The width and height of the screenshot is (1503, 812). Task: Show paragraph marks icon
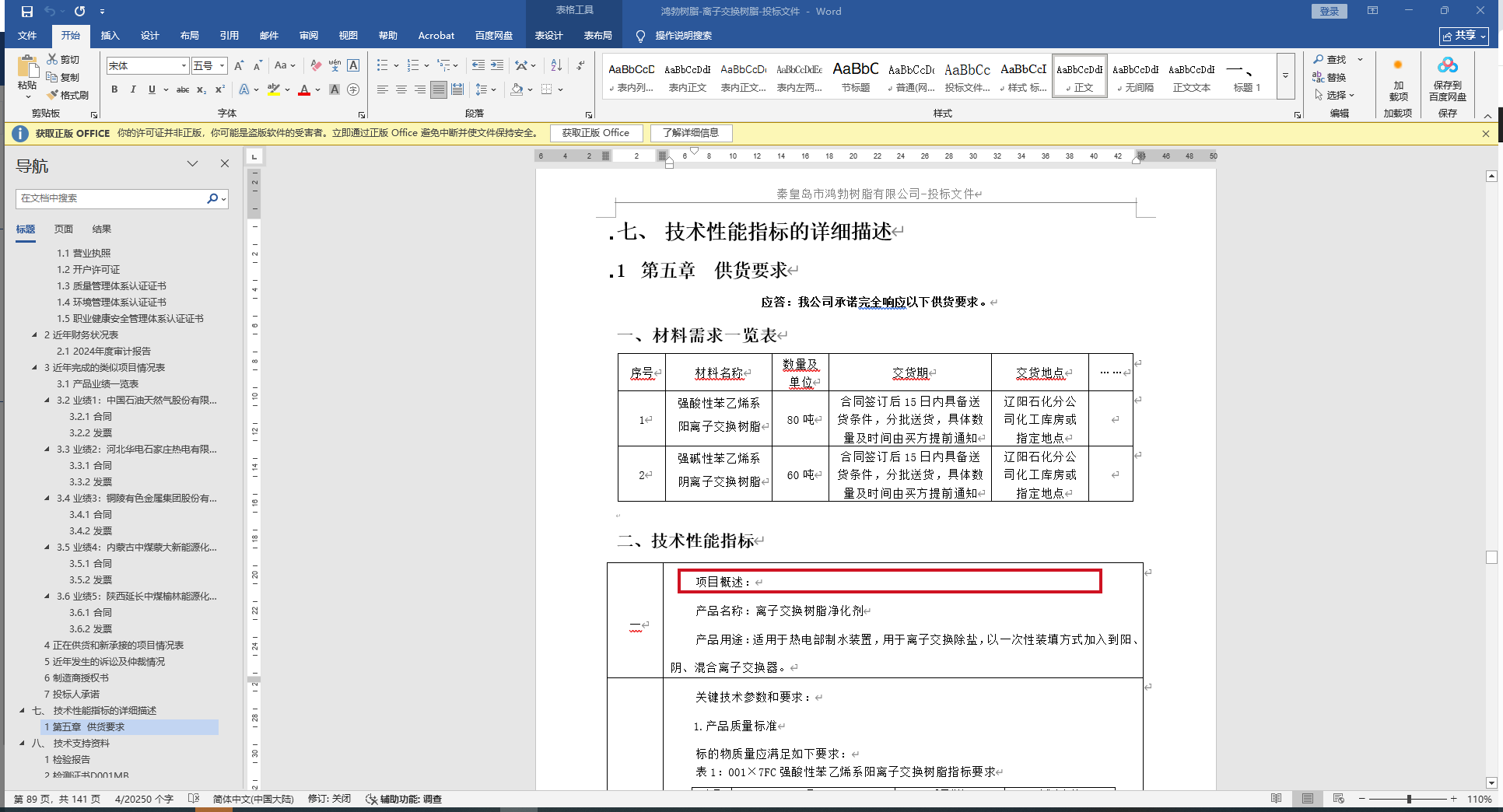point(580,66)
